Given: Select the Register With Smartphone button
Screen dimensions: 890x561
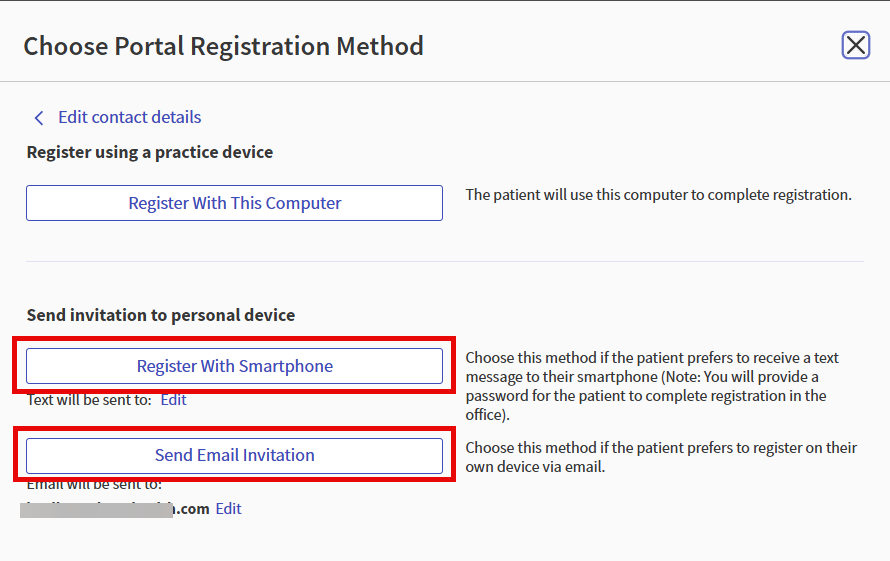Looking at the screenshot, I should [x=234, y=366].
